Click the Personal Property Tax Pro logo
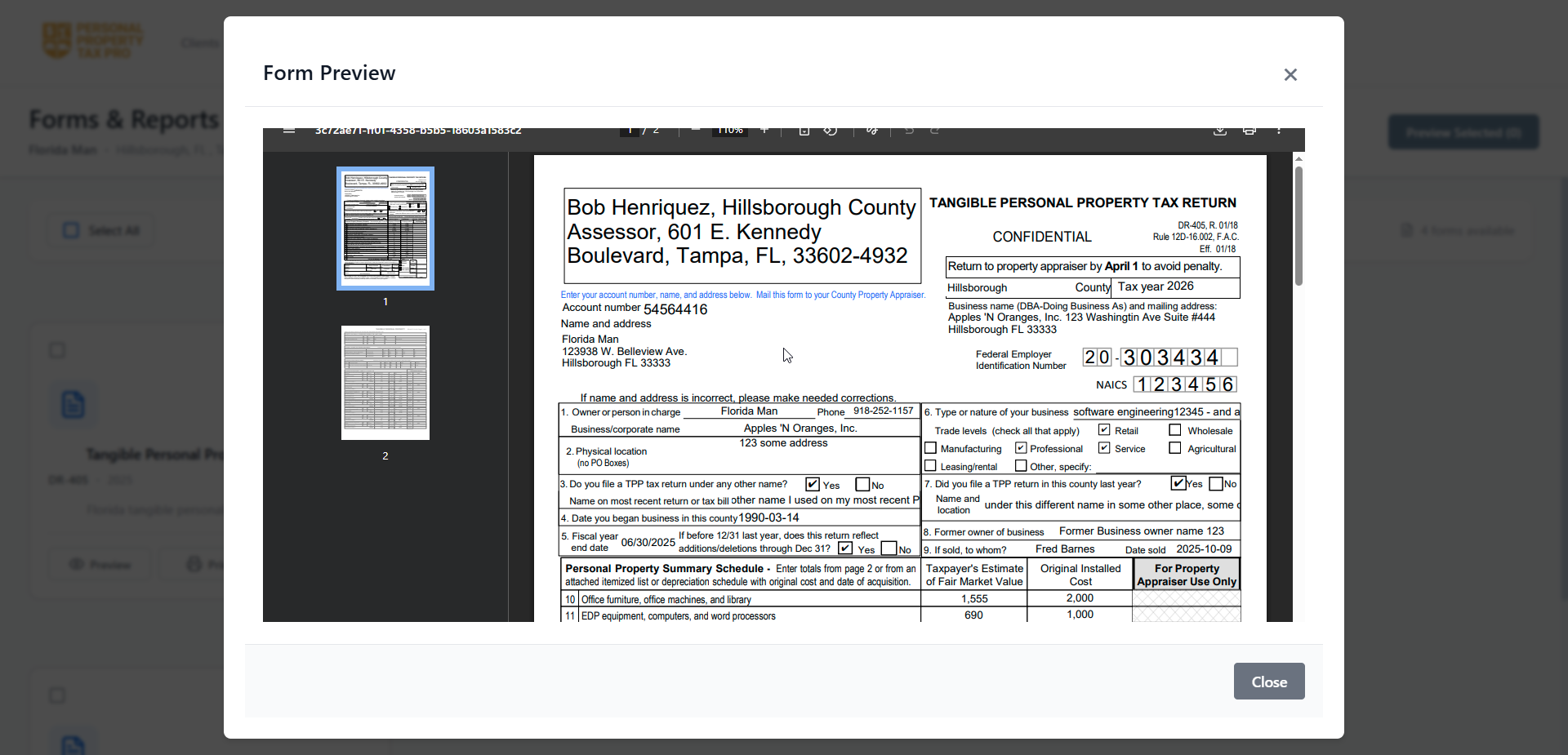Viewport: 1568px width, 755px height. (92, 41)
